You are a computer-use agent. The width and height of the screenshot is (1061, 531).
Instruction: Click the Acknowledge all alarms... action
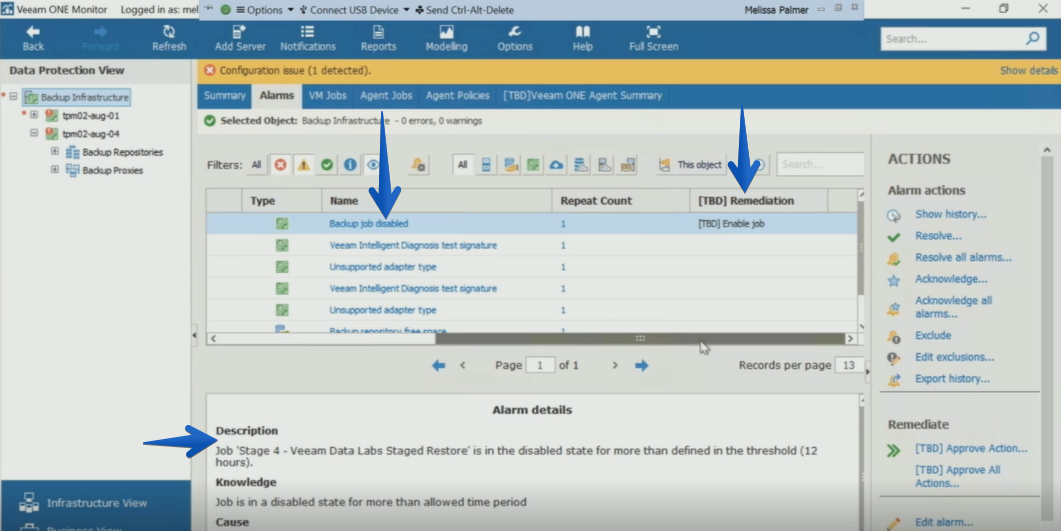[953, 307]
